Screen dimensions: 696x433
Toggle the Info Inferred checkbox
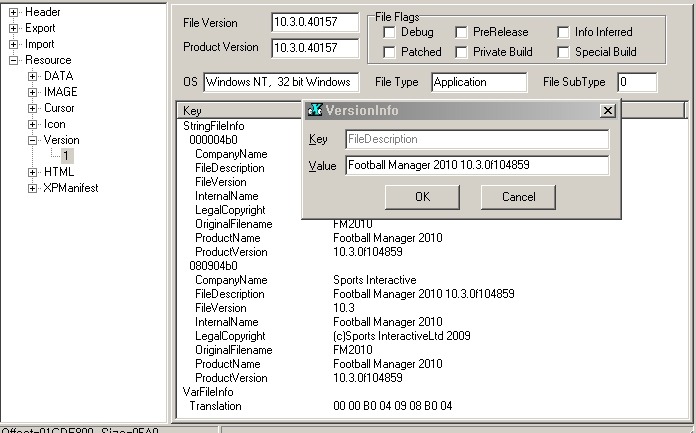[x=565, y=32]
